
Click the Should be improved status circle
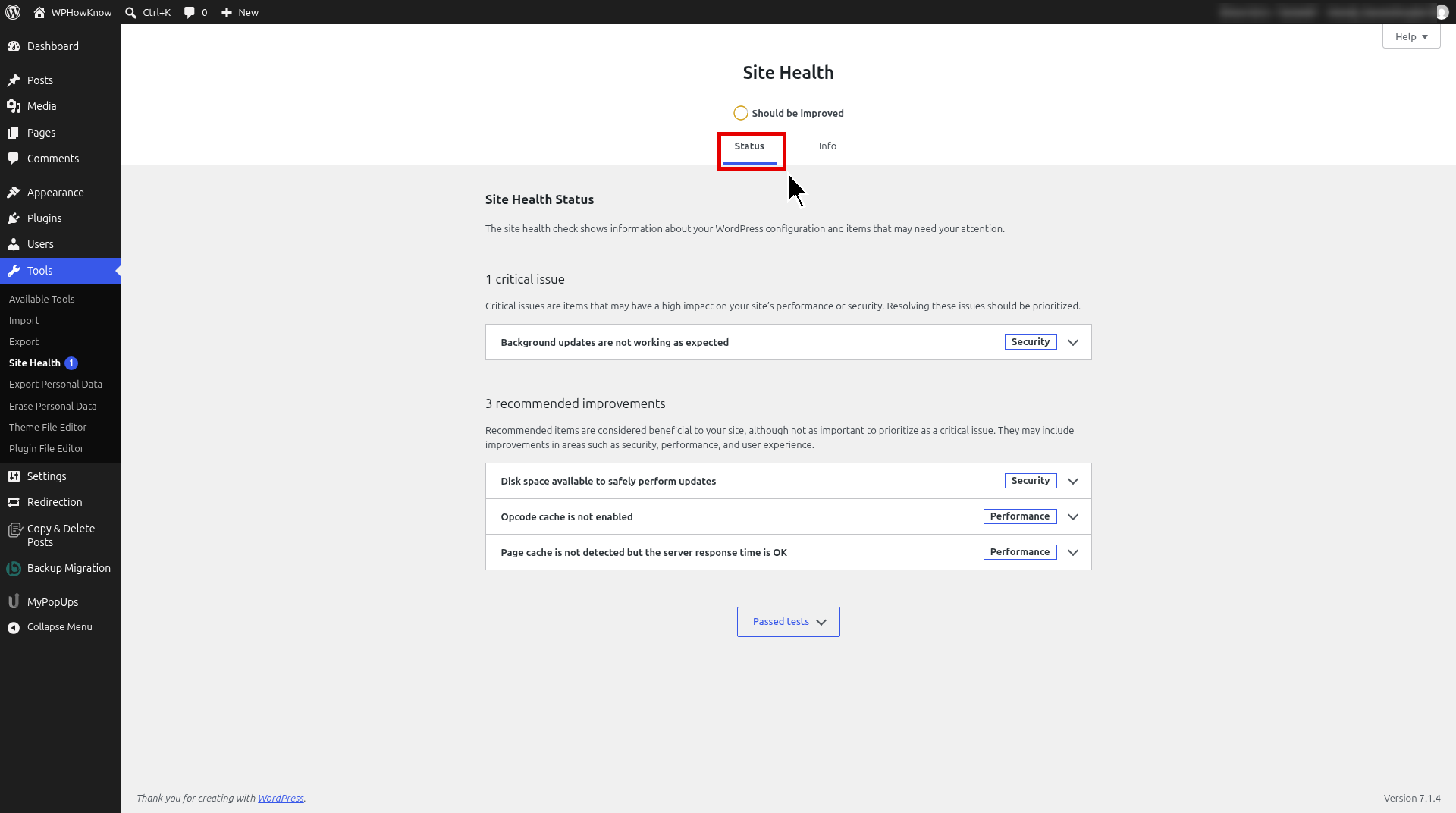741,113
